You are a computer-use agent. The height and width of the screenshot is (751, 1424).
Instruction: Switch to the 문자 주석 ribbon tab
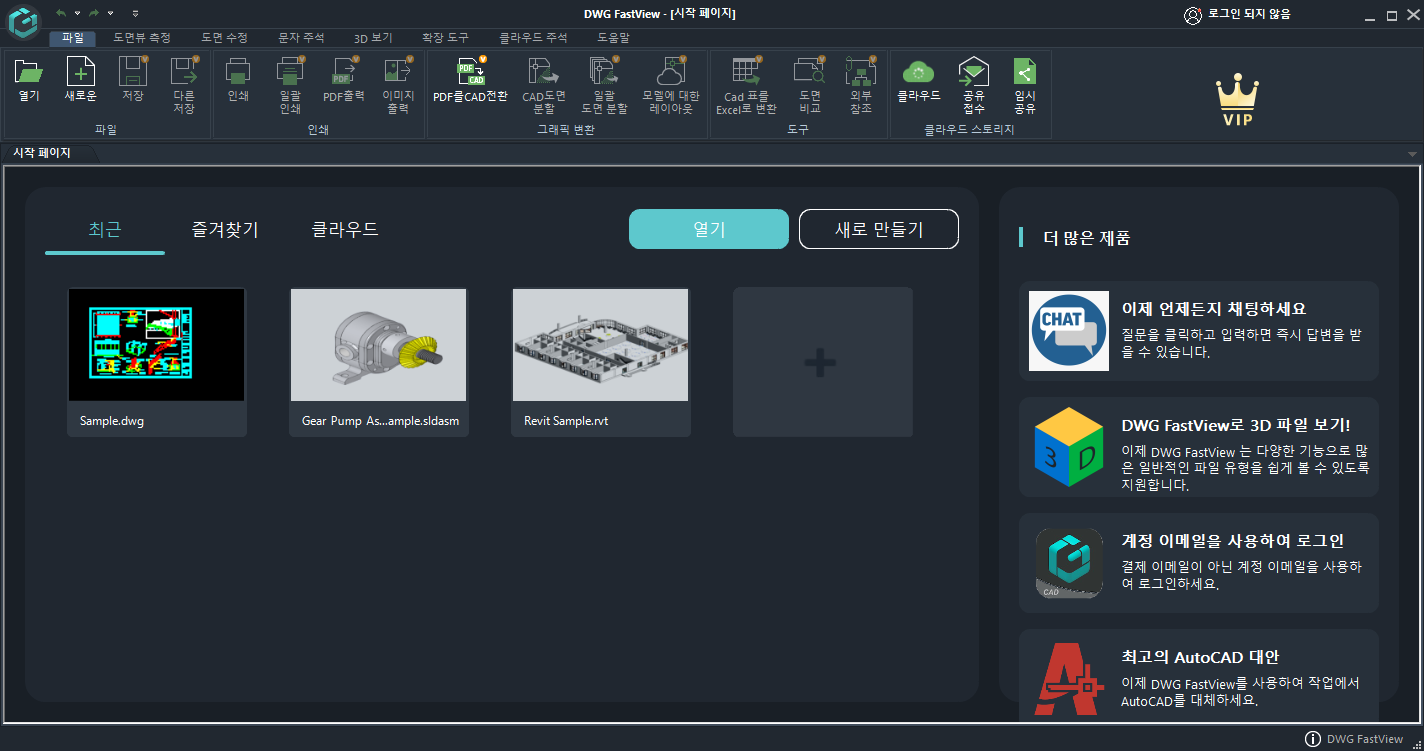(x=301, y=38)
